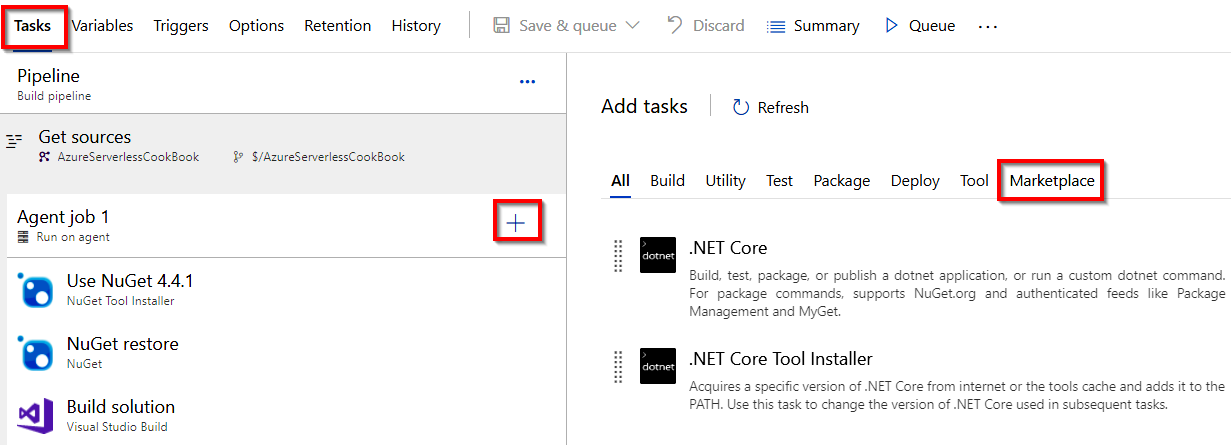The image size is (1231, 445).
Task: Switch to the Triggers tab
Action: (181, 26)
